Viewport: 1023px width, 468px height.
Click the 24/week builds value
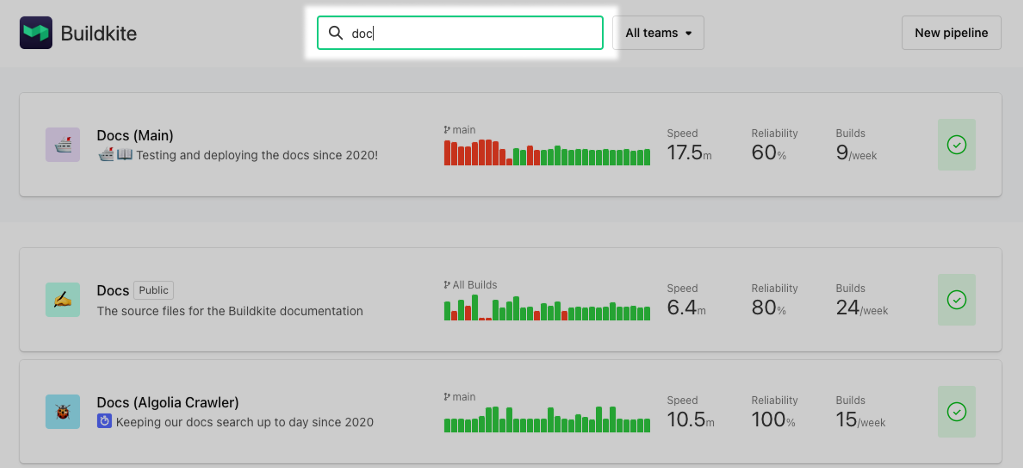pos(862,307)
